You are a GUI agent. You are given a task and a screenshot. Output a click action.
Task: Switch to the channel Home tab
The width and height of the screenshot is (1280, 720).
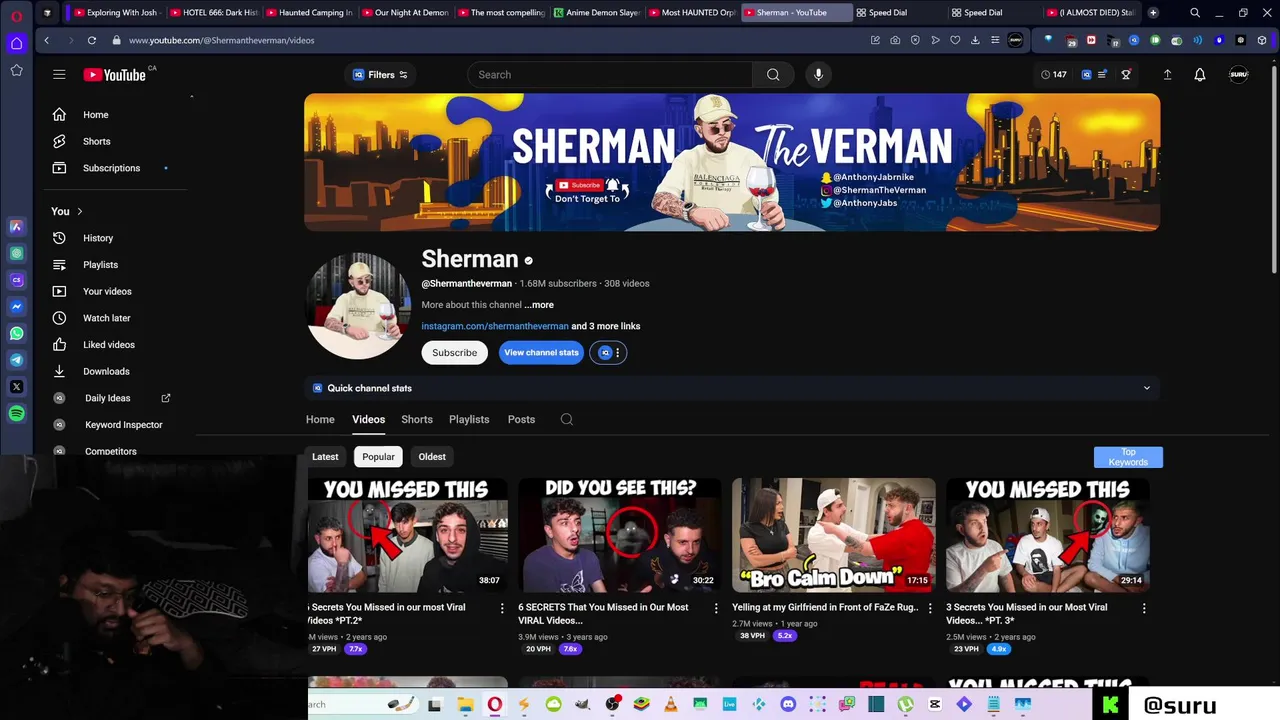click(320, 419)
